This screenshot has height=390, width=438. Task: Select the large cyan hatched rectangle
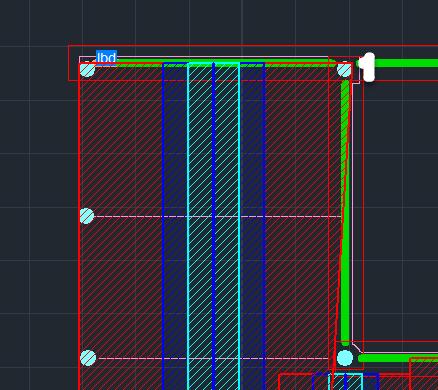click(214, 226)
